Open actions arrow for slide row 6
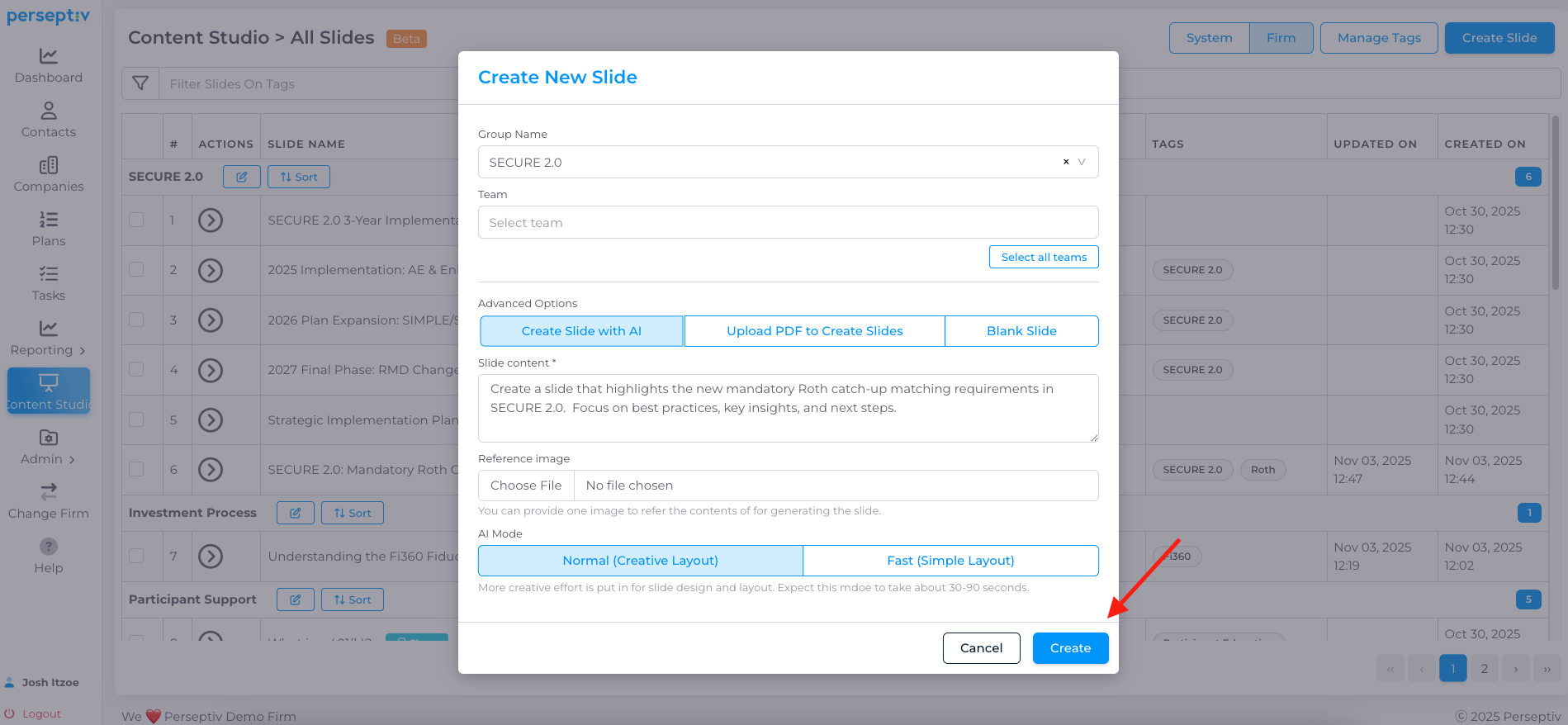This screenshot has height=725, width=1568. coord(211,470)
